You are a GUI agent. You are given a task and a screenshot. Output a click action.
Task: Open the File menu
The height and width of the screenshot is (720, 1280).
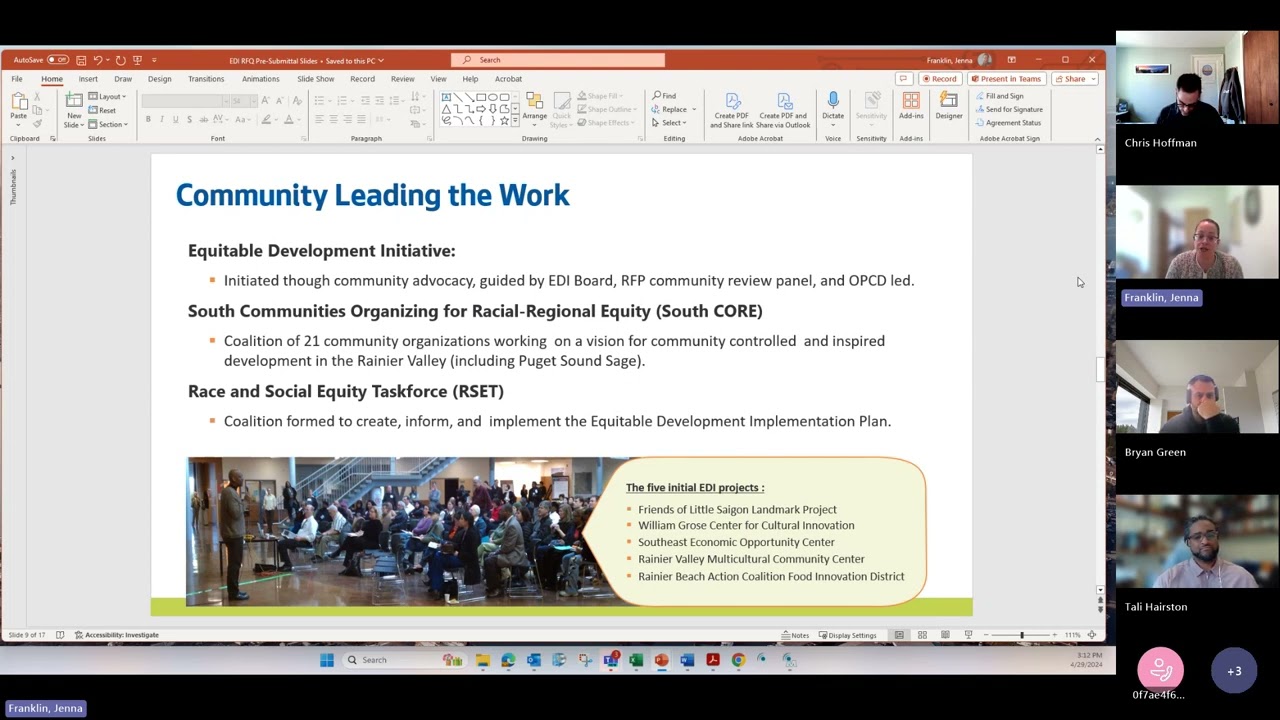point(17,79)
